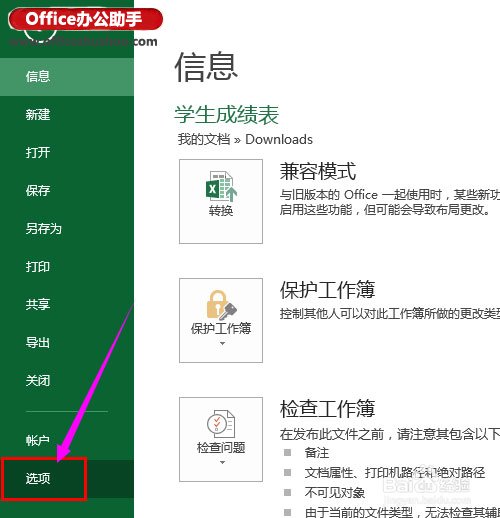
Task: Click the 检查问题 document check icon
Action: [x=221, y=423]
